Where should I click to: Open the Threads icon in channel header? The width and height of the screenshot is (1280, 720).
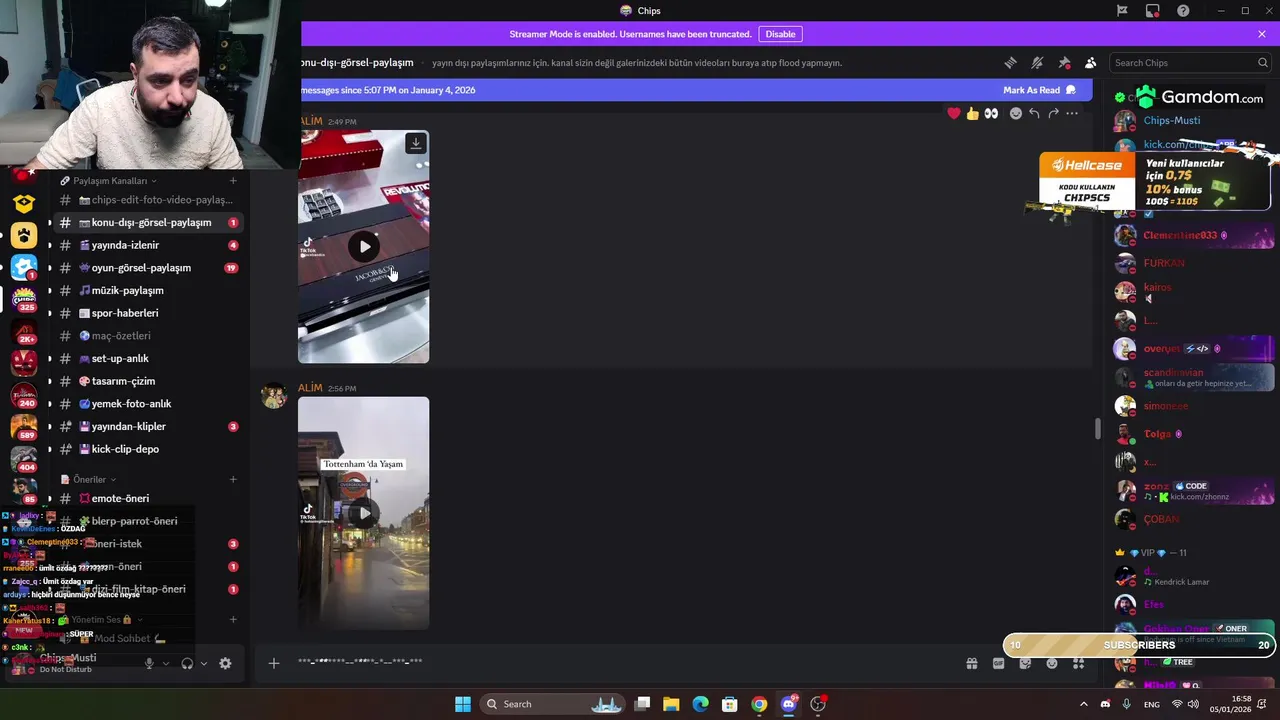[1010, 62]
